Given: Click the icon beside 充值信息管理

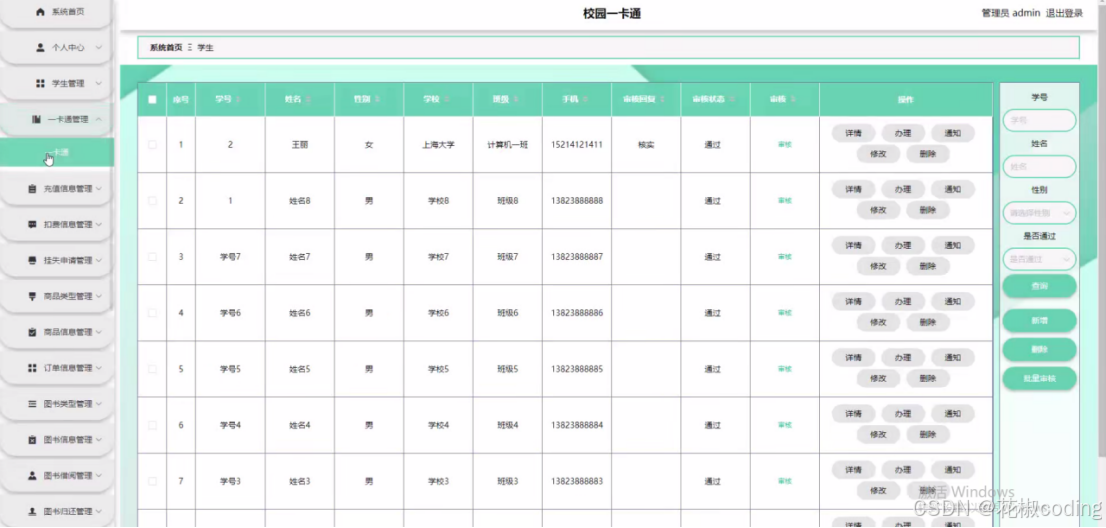Looking at the screenshot, I should point(32,189).
